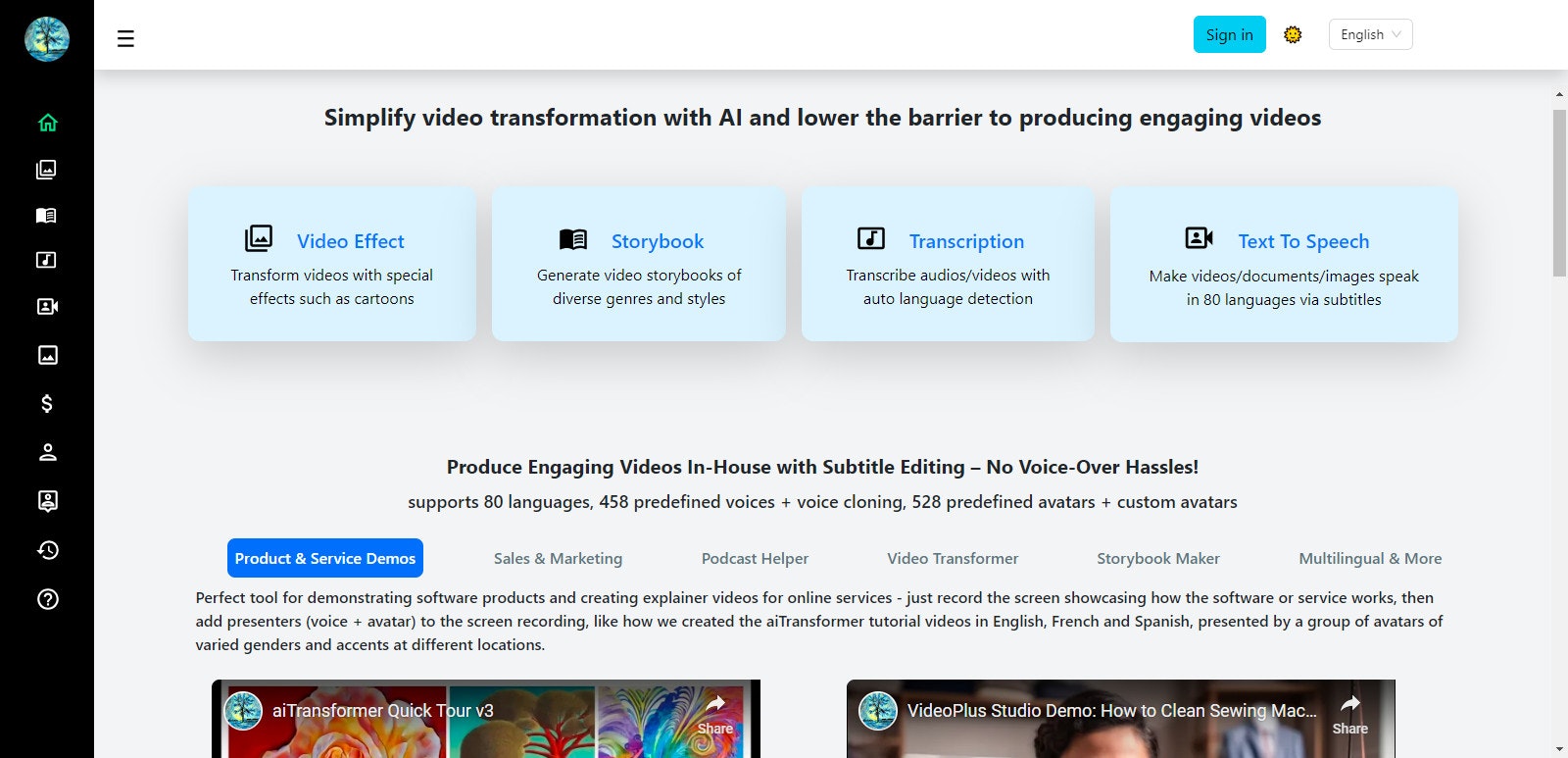The width and height of the screenshot is (1568, 758).
Task: Open the Storybook link
Action: pyautogui.click(x=658, y=241)
